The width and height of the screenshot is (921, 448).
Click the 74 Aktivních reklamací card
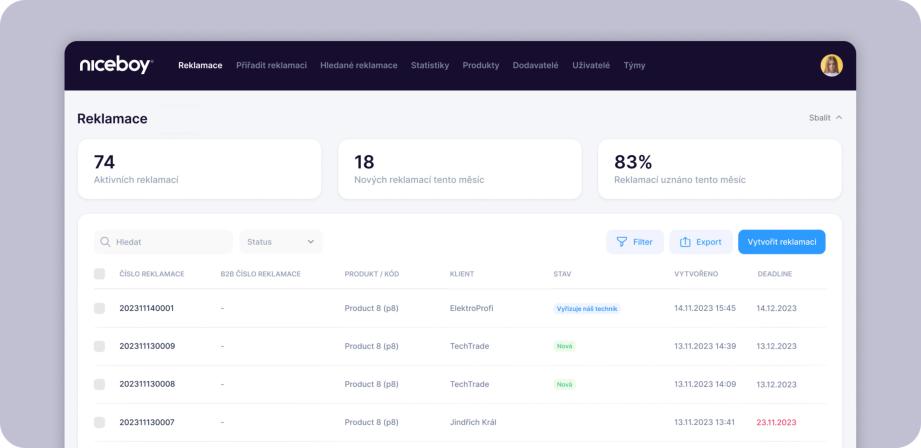click(x=200, y=169)
